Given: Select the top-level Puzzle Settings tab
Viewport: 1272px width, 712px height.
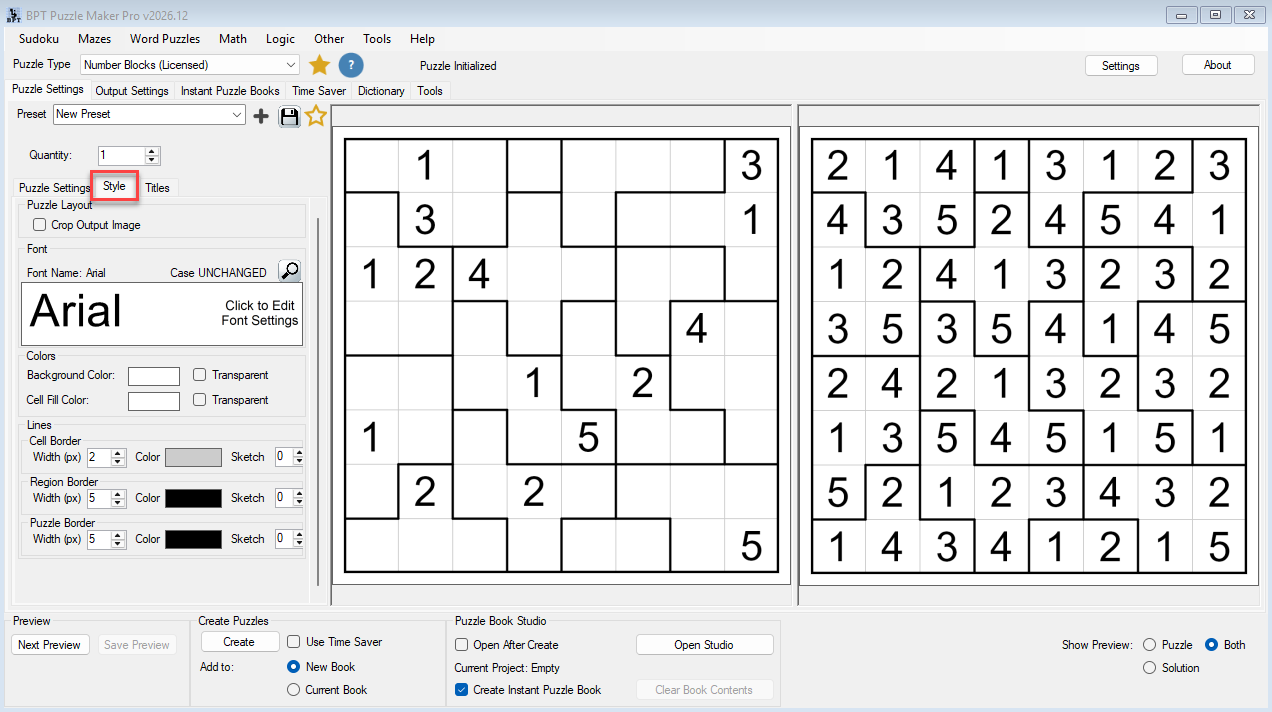Looking at the screenshot, I should (x=48, y=89).
